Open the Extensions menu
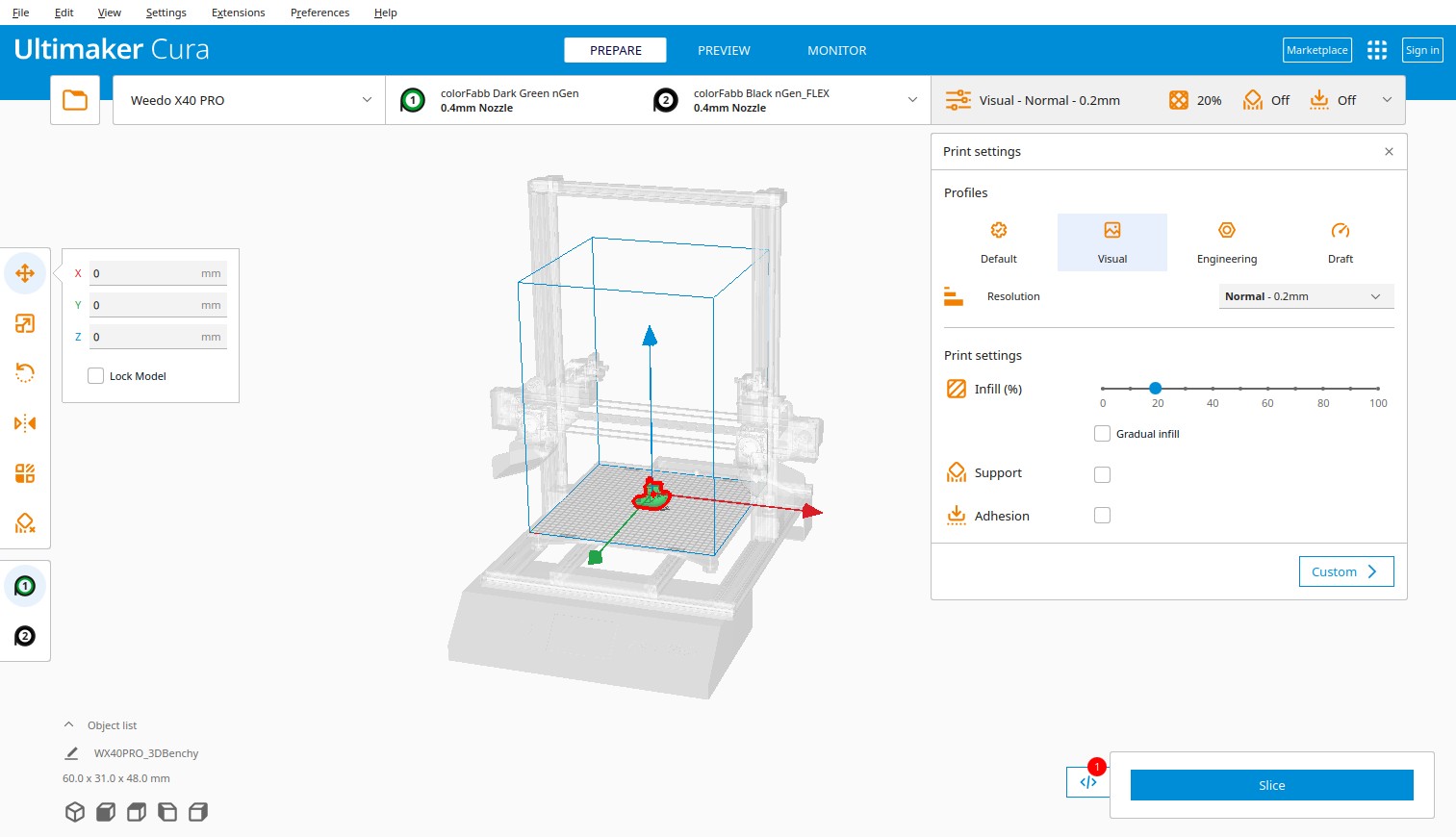This screenshot has width=1456, height=837. point(239,13)
